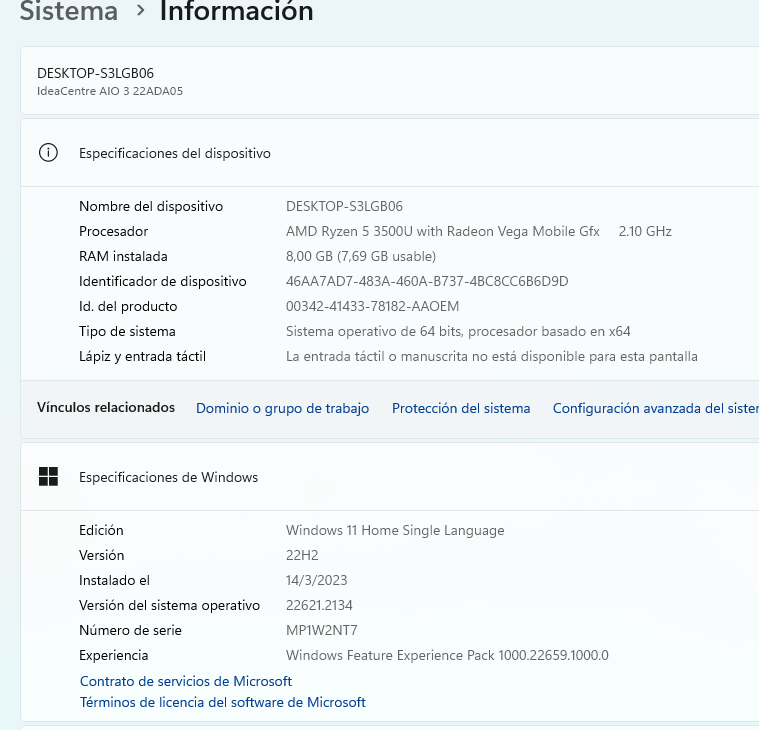Select Windows 11 Home Single Language value
The width and height of the screenshot is (759, 730).
pyautogui.click(x=395, y=530)
